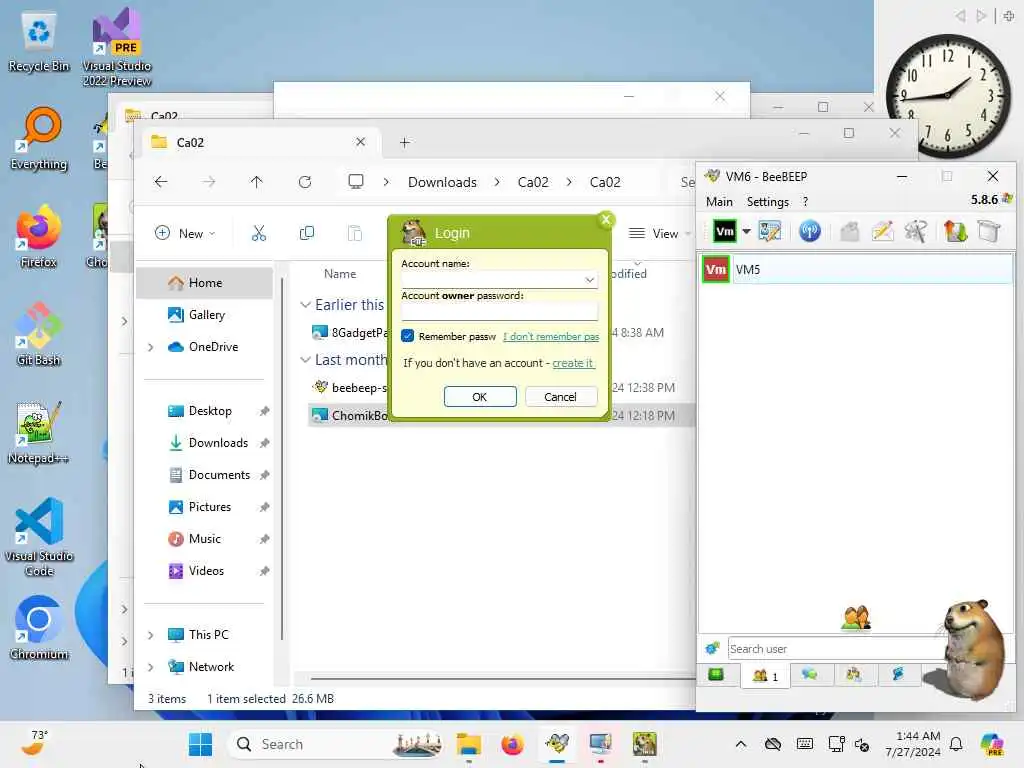Image resolution: width=1024 pixels, height=768 pixels.
Task: Select Gallery in the navigation pane
Action: (x=206, y=315)
